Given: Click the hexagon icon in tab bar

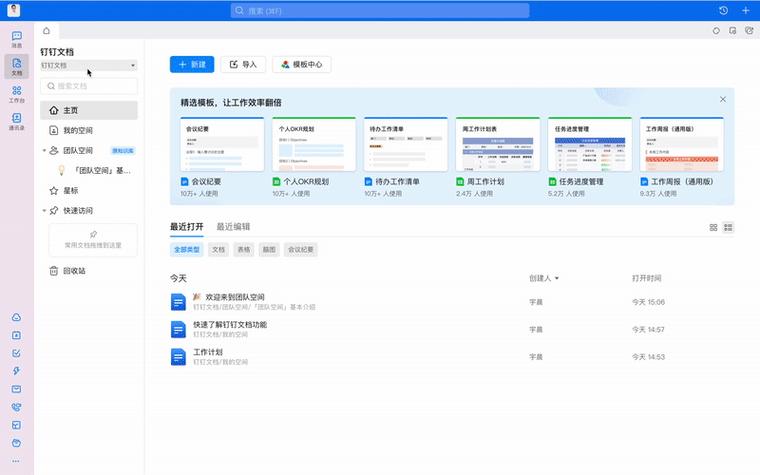Looking at the screenshot, I should pos(716,31).
